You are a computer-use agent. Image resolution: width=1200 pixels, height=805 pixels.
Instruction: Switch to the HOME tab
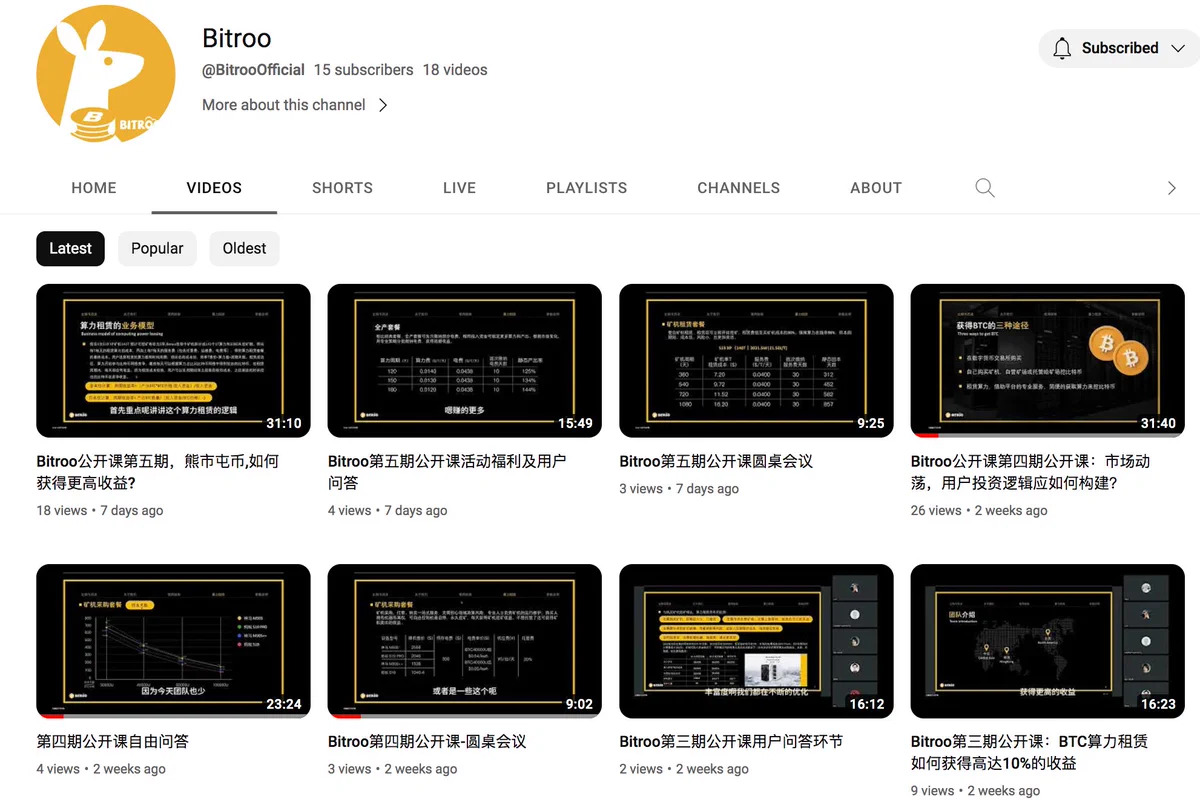94,187
